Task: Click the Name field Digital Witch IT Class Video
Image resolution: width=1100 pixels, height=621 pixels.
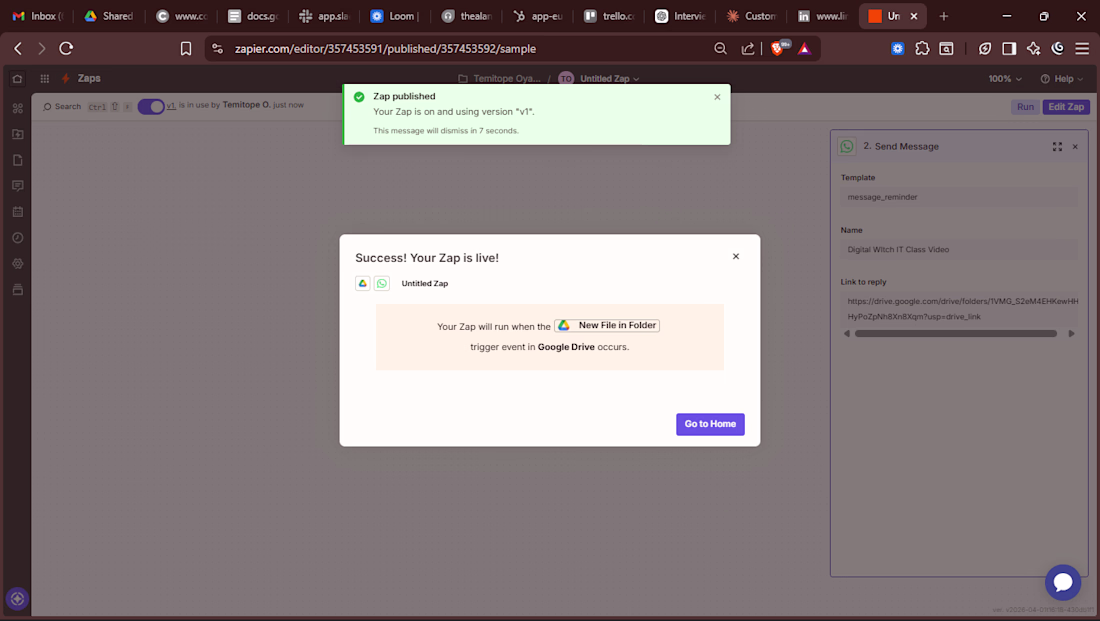Action: point(958,249)
